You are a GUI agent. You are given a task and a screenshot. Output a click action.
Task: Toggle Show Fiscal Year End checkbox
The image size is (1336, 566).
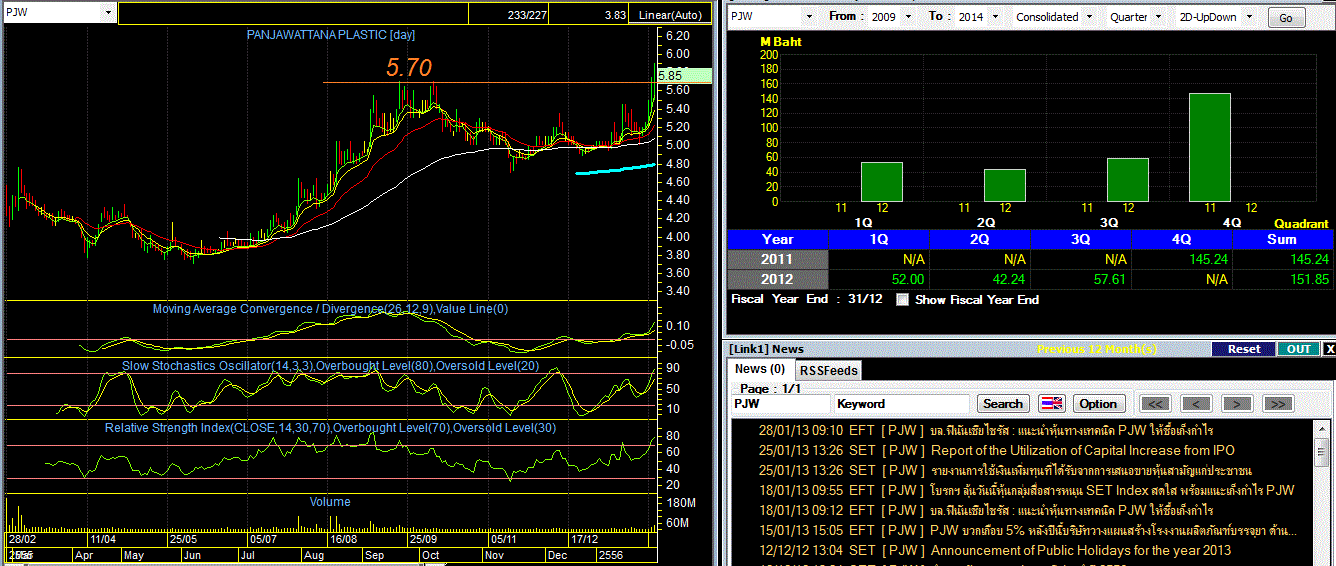903,299
